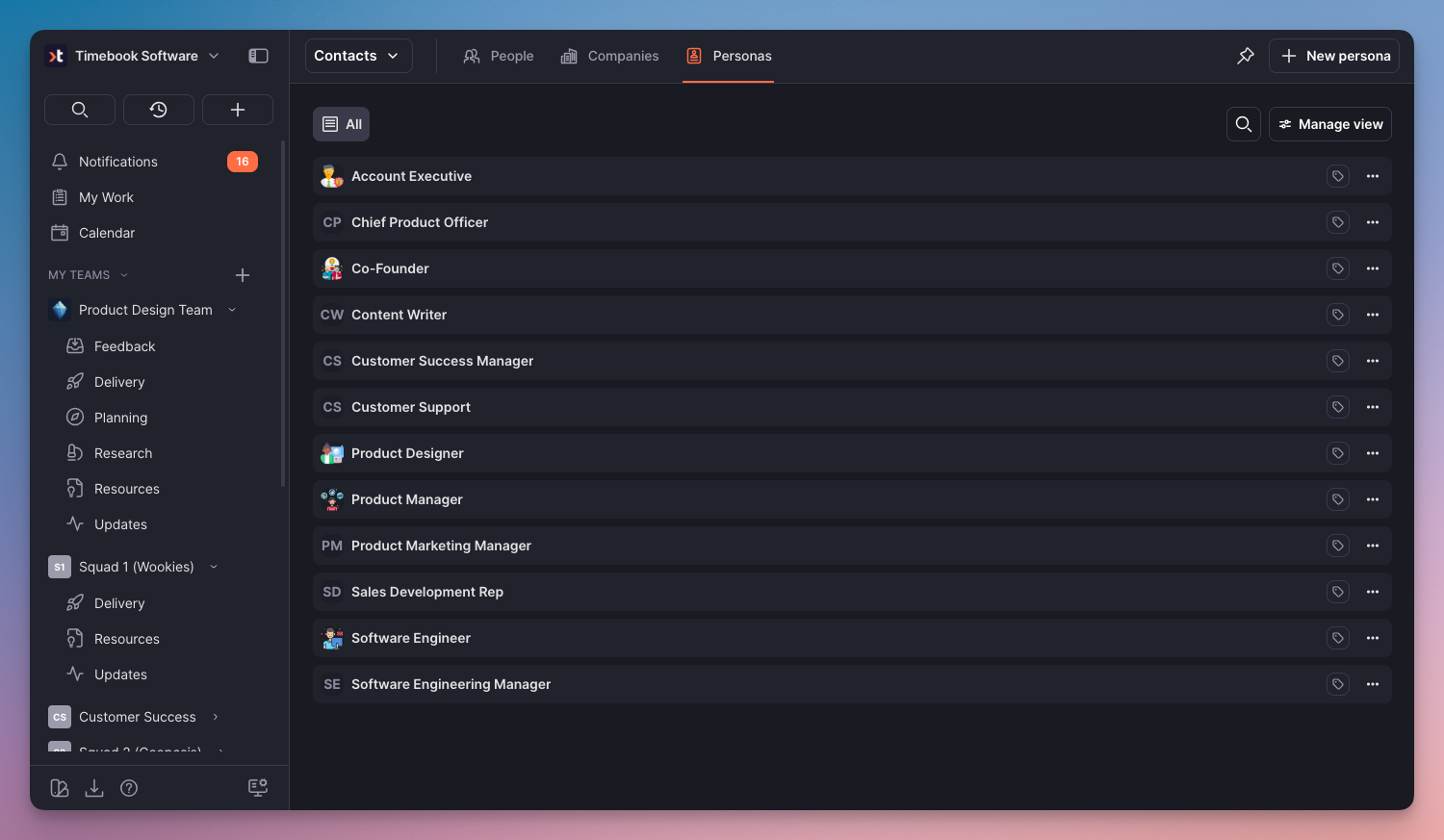Switch to the People tab
The image size is (1444, 840).
499,56
